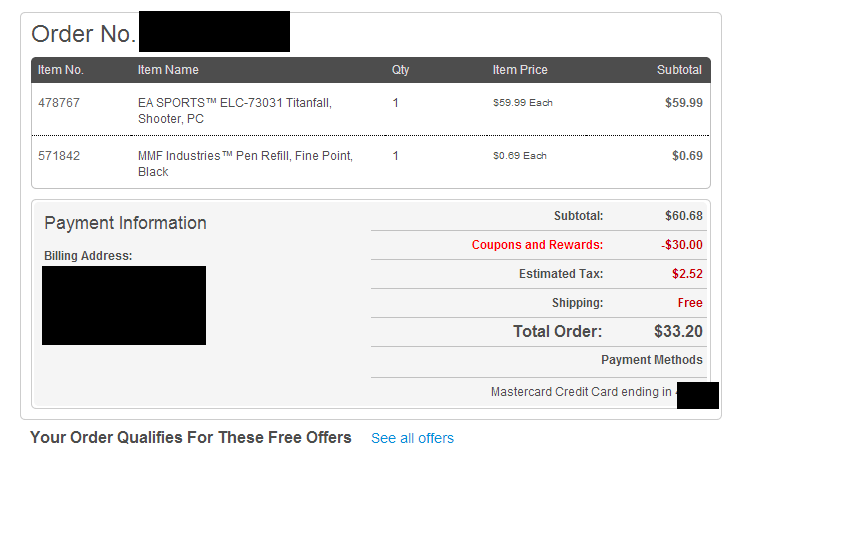Select the Subtotal column header
This screenshot has height=540, width=864.
pos(679,70)
